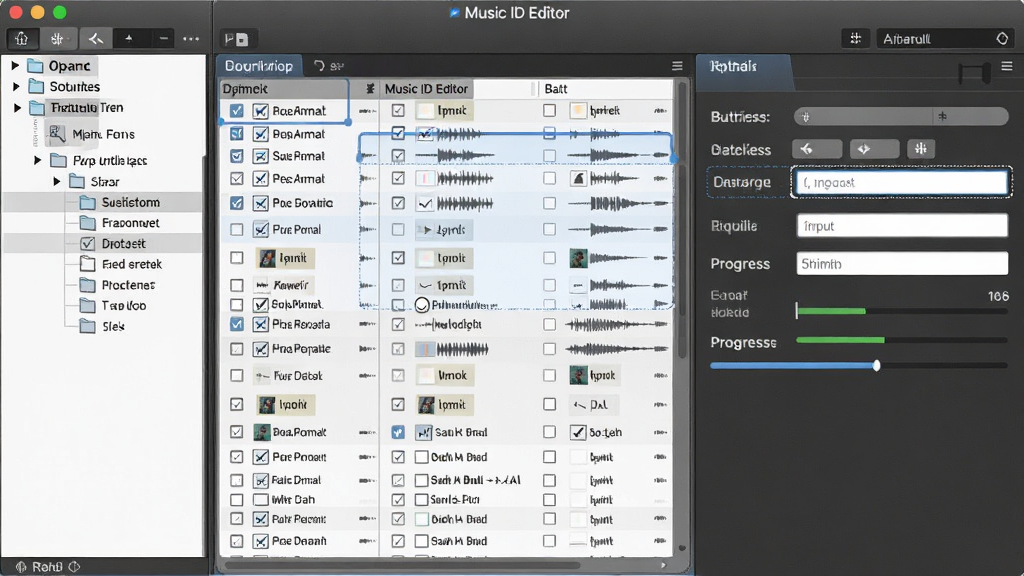Click the Batt column header
The width and height of the screenshot is (1024, 576).
coord(556,89)
